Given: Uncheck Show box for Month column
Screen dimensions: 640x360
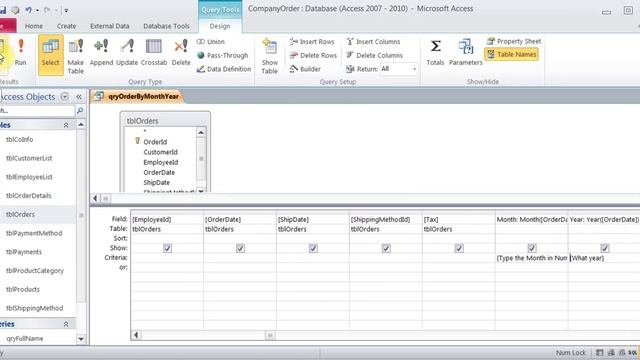Looking at the screenshot, I should pyautogui.click(x=532, y=248).
